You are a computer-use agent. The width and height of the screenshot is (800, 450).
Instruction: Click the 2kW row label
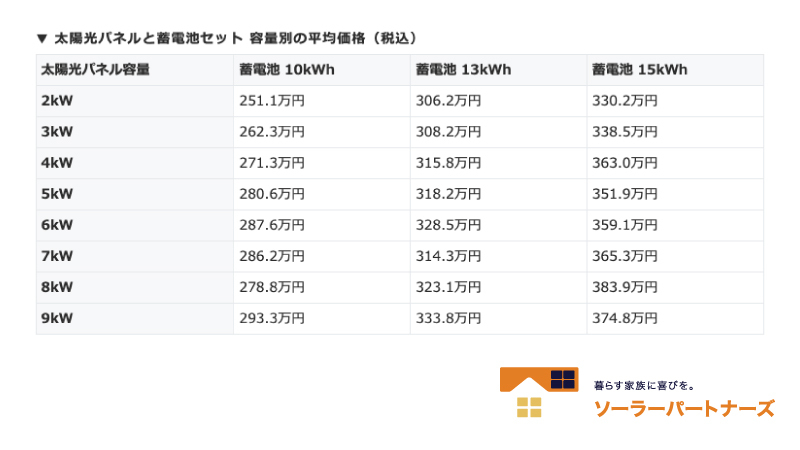tap(57, 101)
